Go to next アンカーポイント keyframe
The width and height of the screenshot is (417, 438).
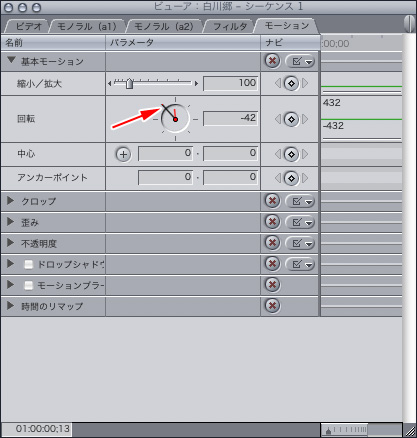(x=305, y=178)
